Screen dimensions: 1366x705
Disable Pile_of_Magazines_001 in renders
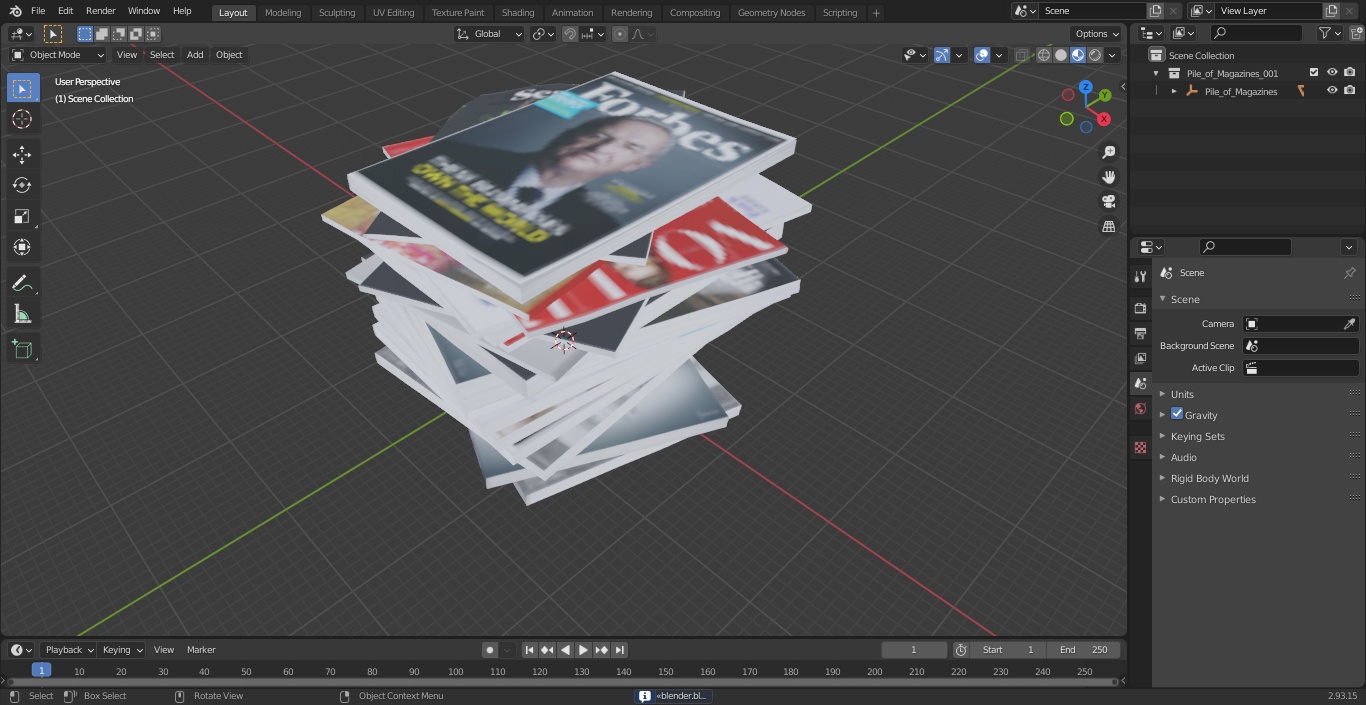[x=1350, y=73]
